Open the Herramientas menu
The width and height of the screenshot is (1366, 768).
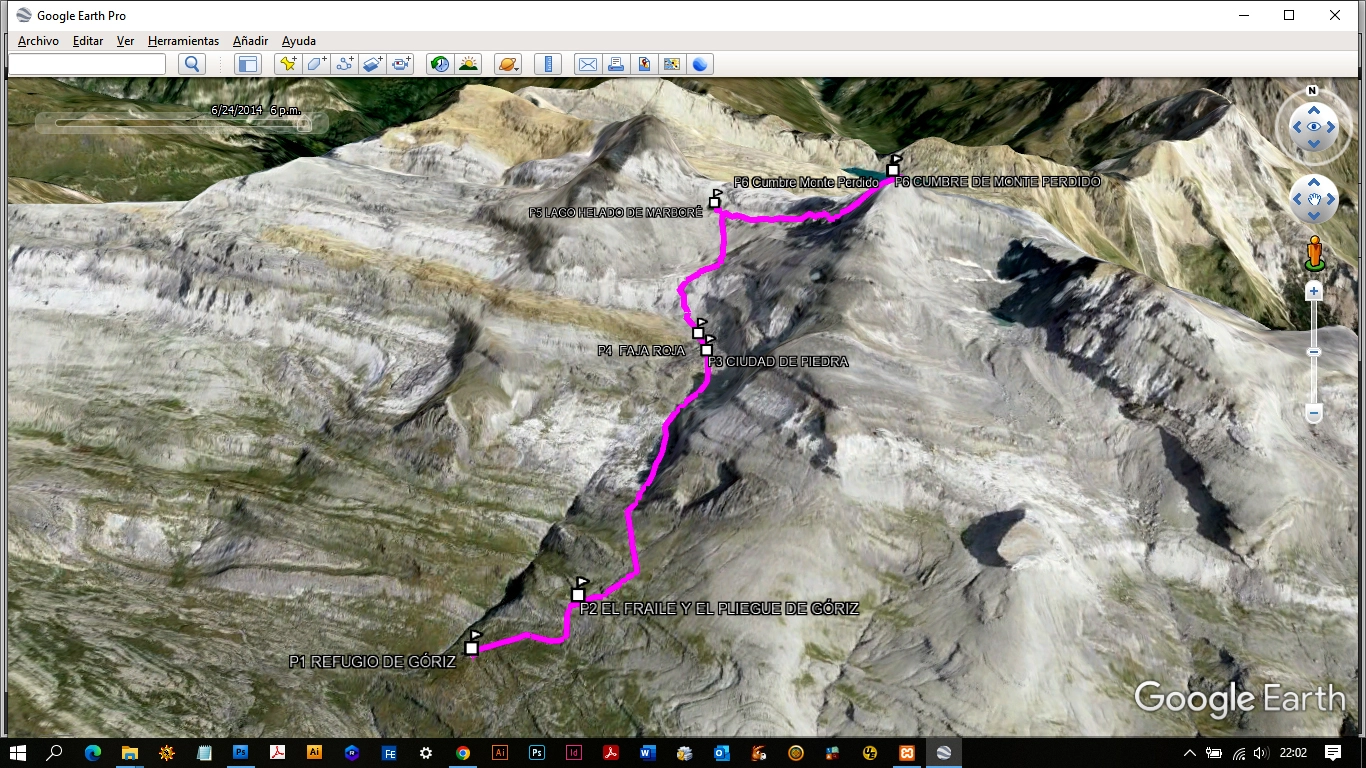(x=183, y=41)
